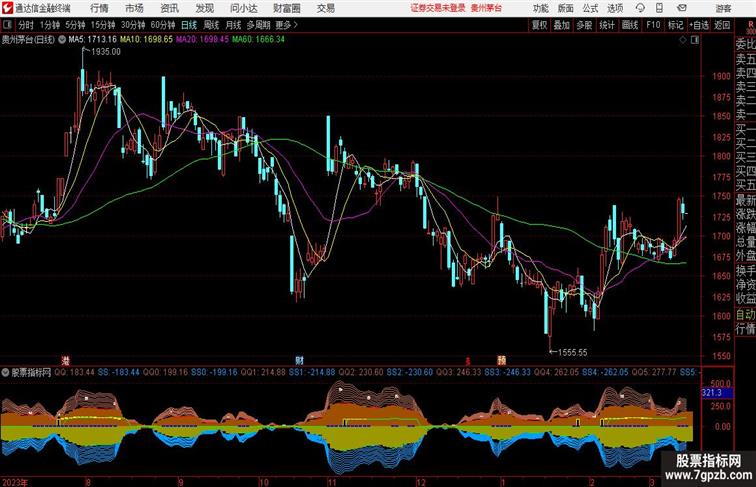
Task: Click the 叠加 overlay toolbar button
Action: click(x=561, y=25)
